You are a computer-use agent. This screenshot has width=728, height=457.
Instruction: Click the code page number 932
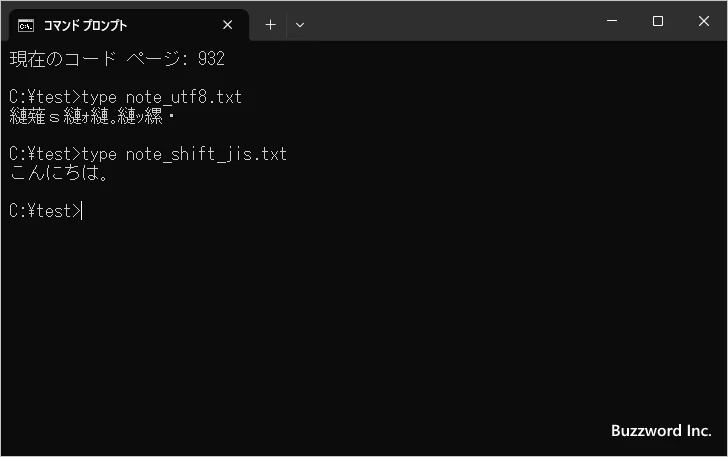coord(211,59)
